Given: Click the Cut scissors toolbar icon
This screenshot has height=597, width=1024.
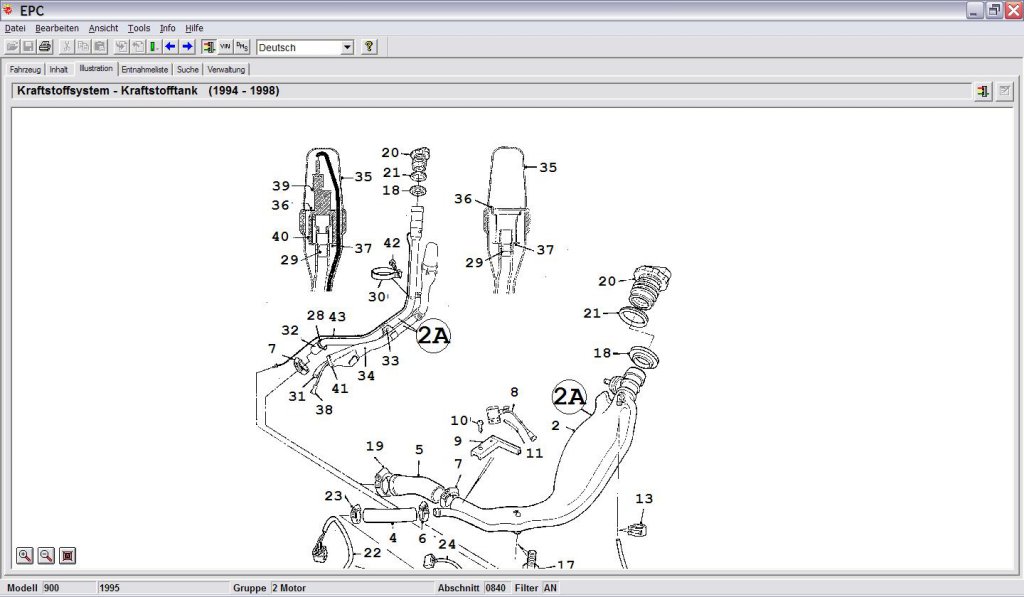Looking at the screenshot, I should coord(66,46).
